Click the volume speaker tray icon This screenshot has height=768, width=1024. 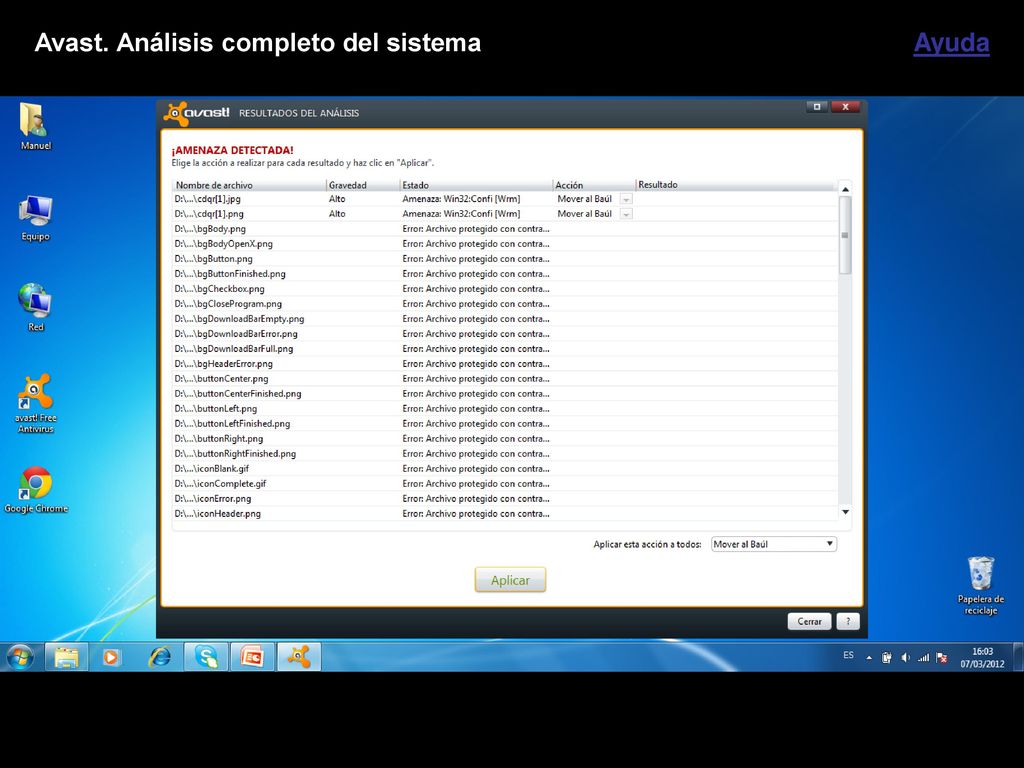click(905, 658)
